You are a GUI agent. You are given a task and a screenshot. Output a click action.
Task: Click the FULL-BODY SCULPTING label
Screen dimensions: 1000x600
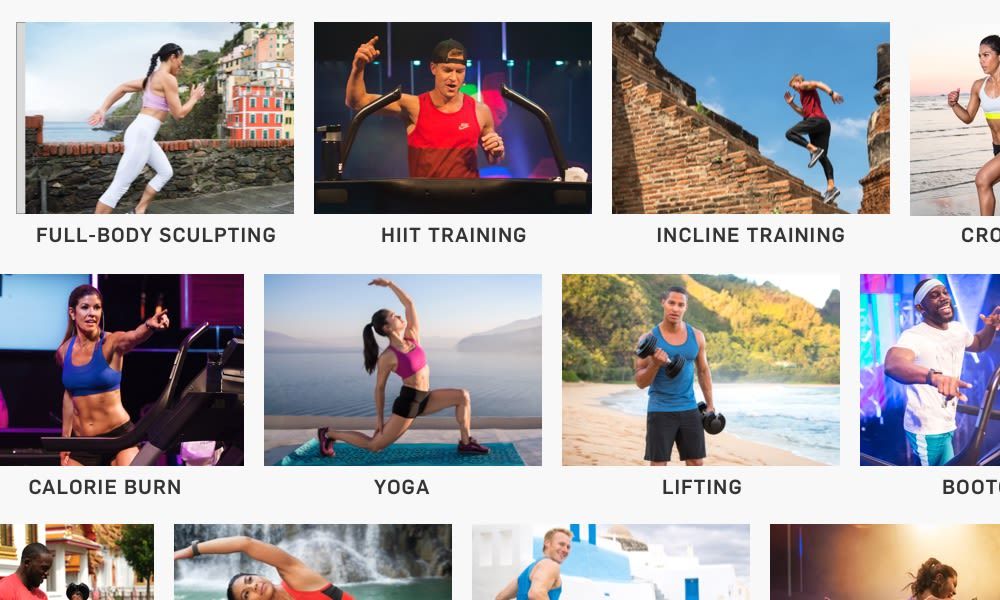click(156, 235)
